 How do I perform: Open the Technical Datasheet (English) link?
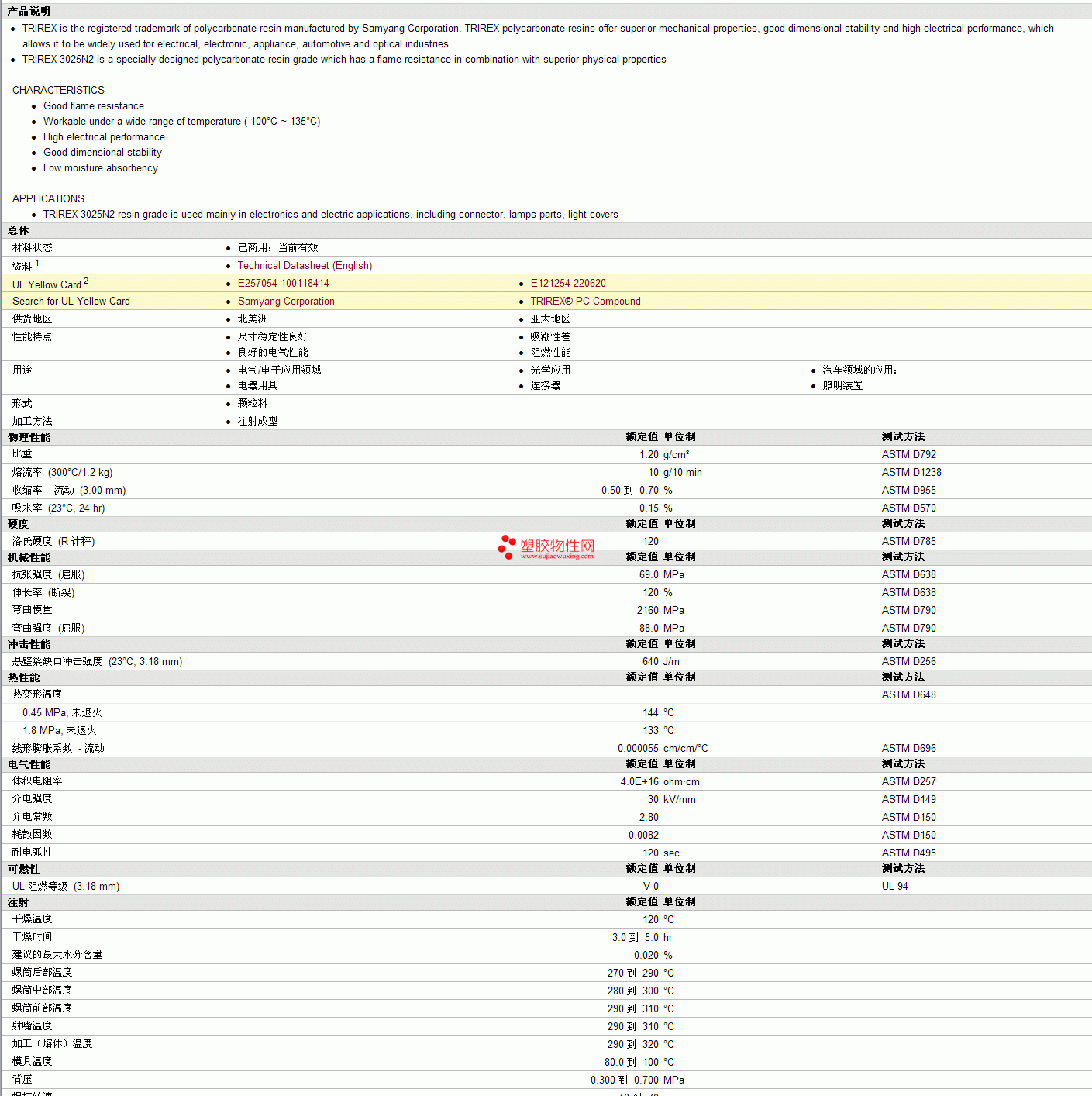tap(305, 265)
